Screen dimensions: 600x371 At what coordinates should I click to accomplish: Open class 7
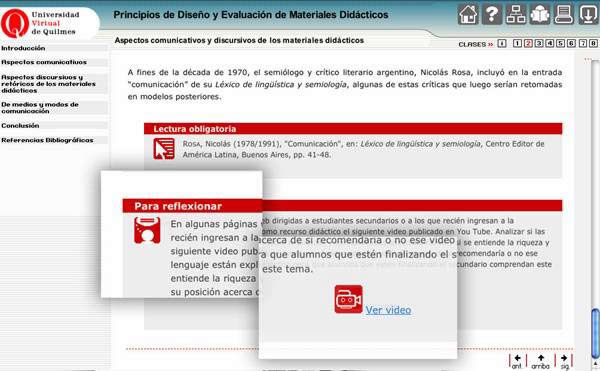582,43
